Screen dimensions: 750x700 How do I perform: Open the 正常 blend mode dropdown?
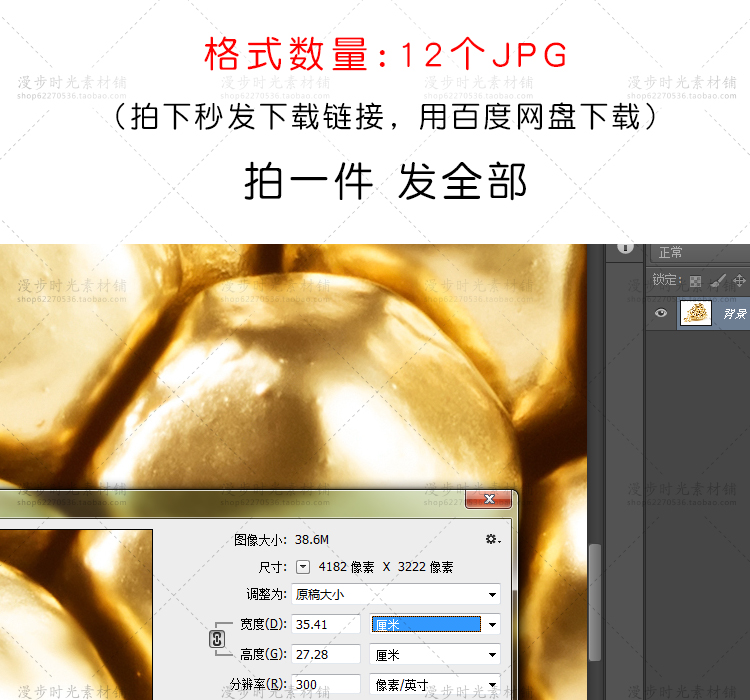pos(700,253)
